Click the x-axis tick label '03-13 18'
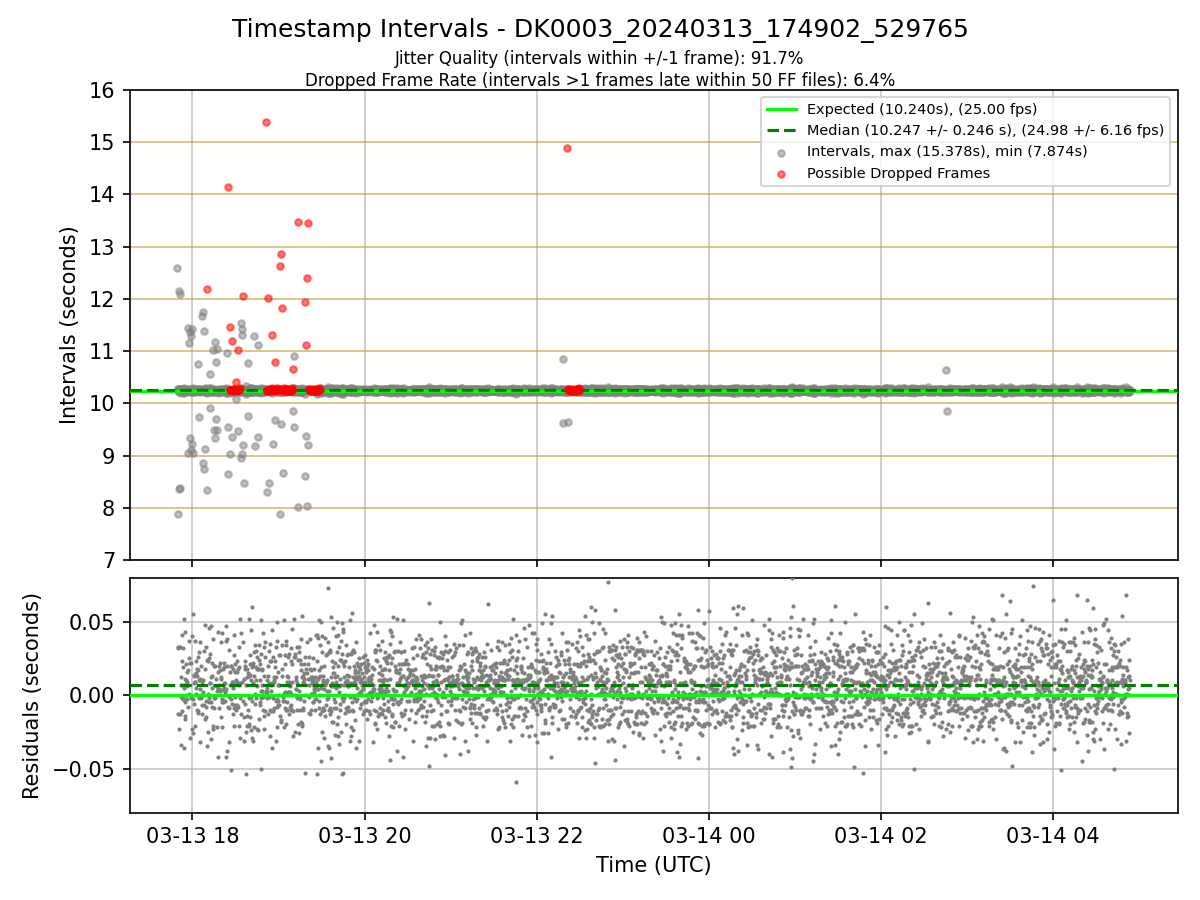 (192, 834)
